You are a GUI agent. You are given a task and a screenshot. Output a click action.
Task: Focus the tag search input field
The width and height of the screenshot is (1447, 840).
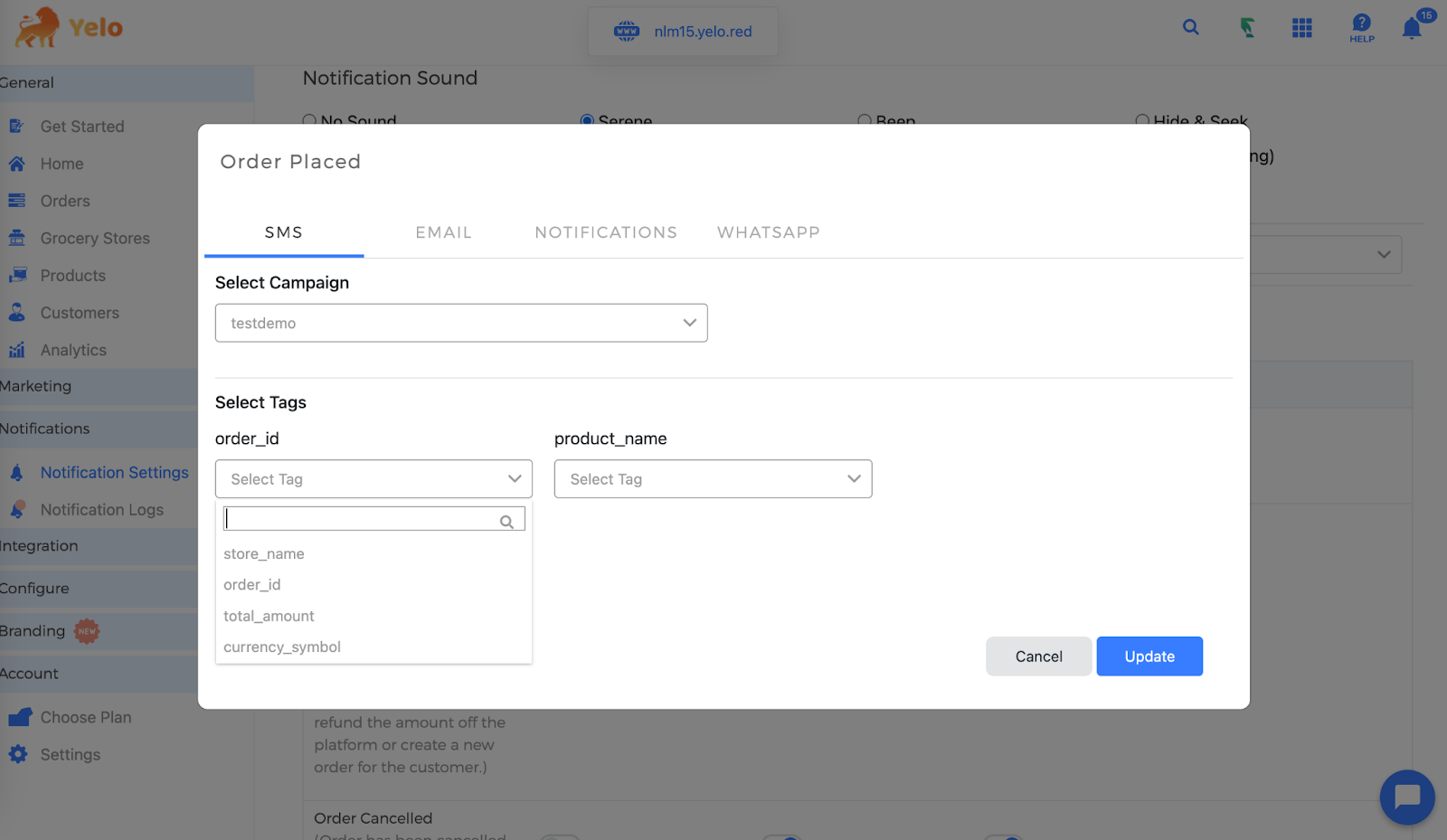point(374,519)
